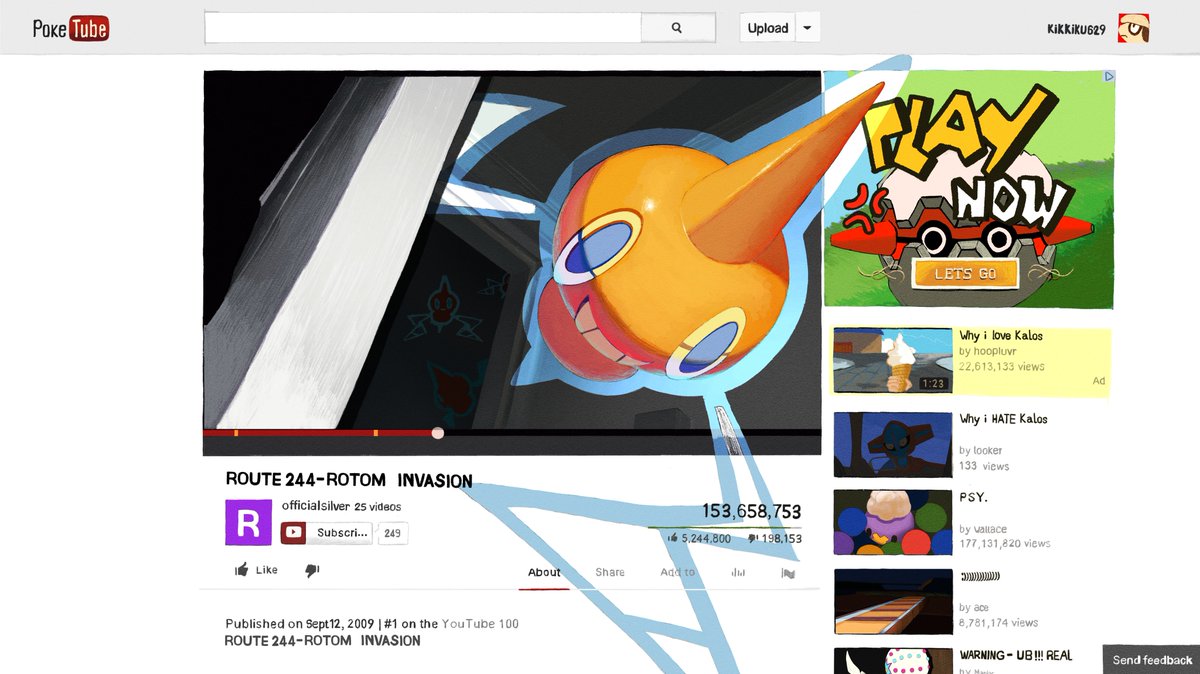Open the user avatar icon at top right
This screenshot has height=674, width=1200.
pos(1133,28)
